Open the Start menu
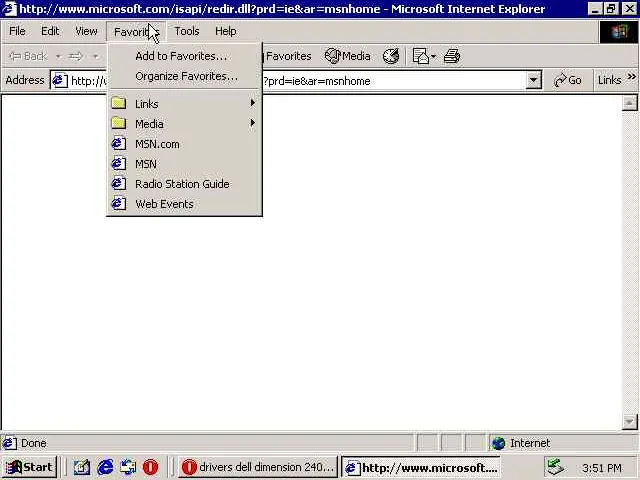Image resolution: width=640 pixels, height=480 pixels. click(29, 467)
